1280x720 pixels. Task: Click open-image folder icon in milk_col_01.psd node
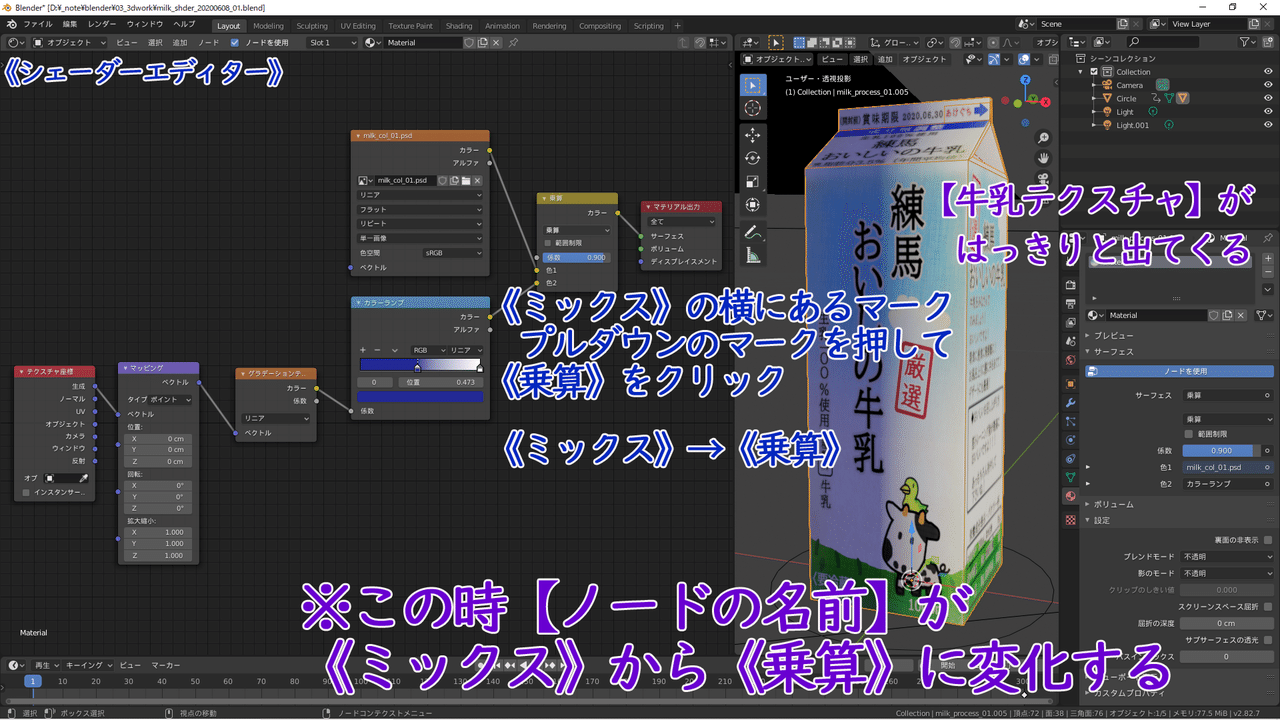pos(465,181)
